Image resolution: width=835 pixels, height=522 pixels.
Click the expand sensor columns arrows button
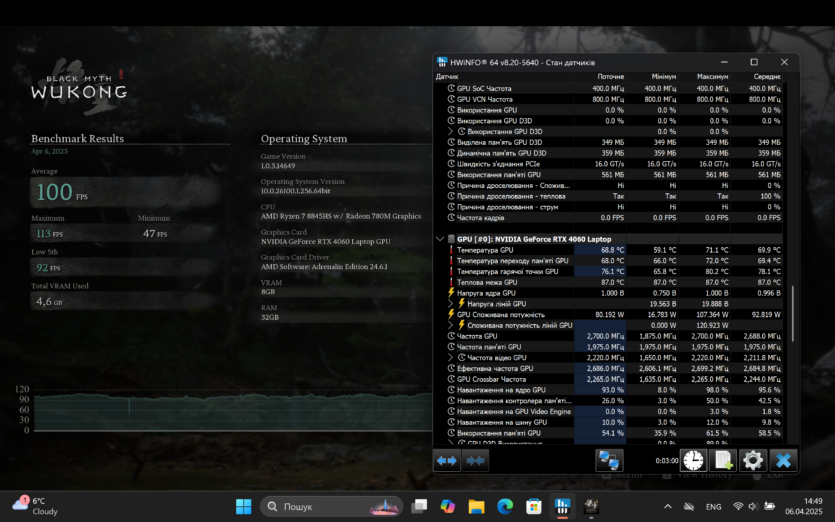[447, 460]
